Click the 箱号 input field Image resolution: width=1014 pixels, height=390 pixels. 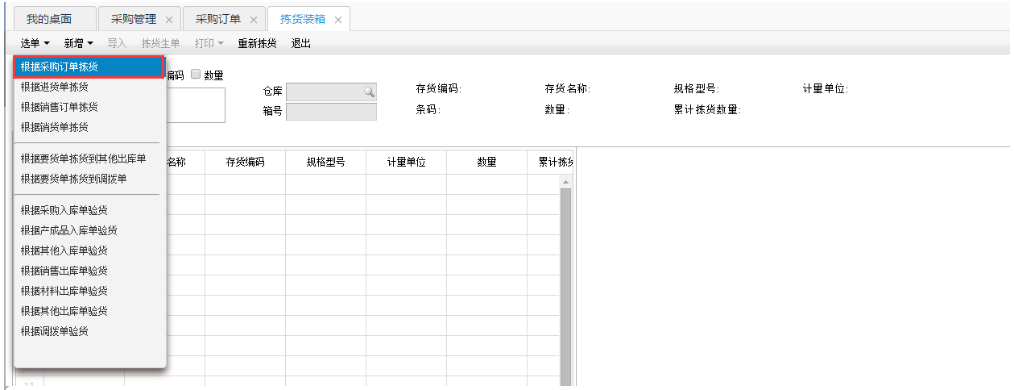click(331, 112)
